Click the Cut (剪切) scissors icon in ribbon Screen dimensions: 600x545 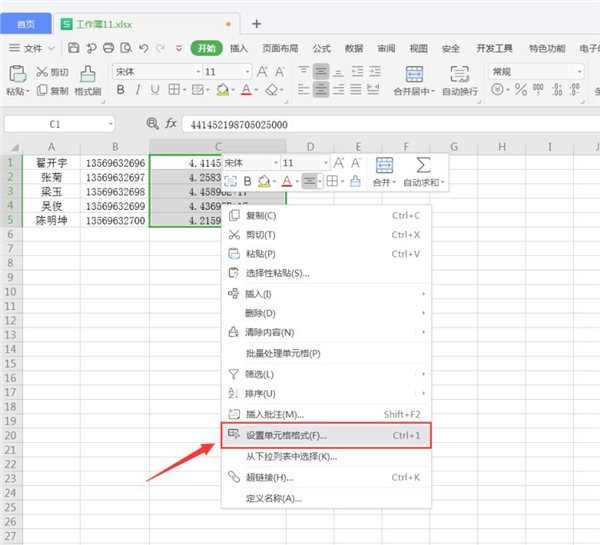(x=42, y=72)
